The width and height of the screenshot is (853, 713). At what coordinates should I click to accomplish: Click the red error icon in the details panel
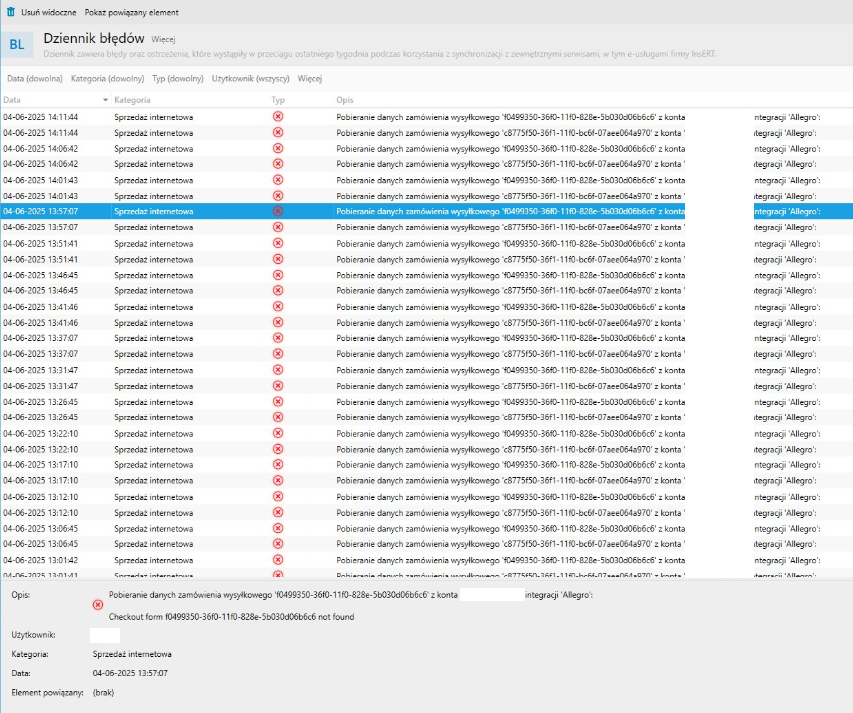tap(97, 604)
